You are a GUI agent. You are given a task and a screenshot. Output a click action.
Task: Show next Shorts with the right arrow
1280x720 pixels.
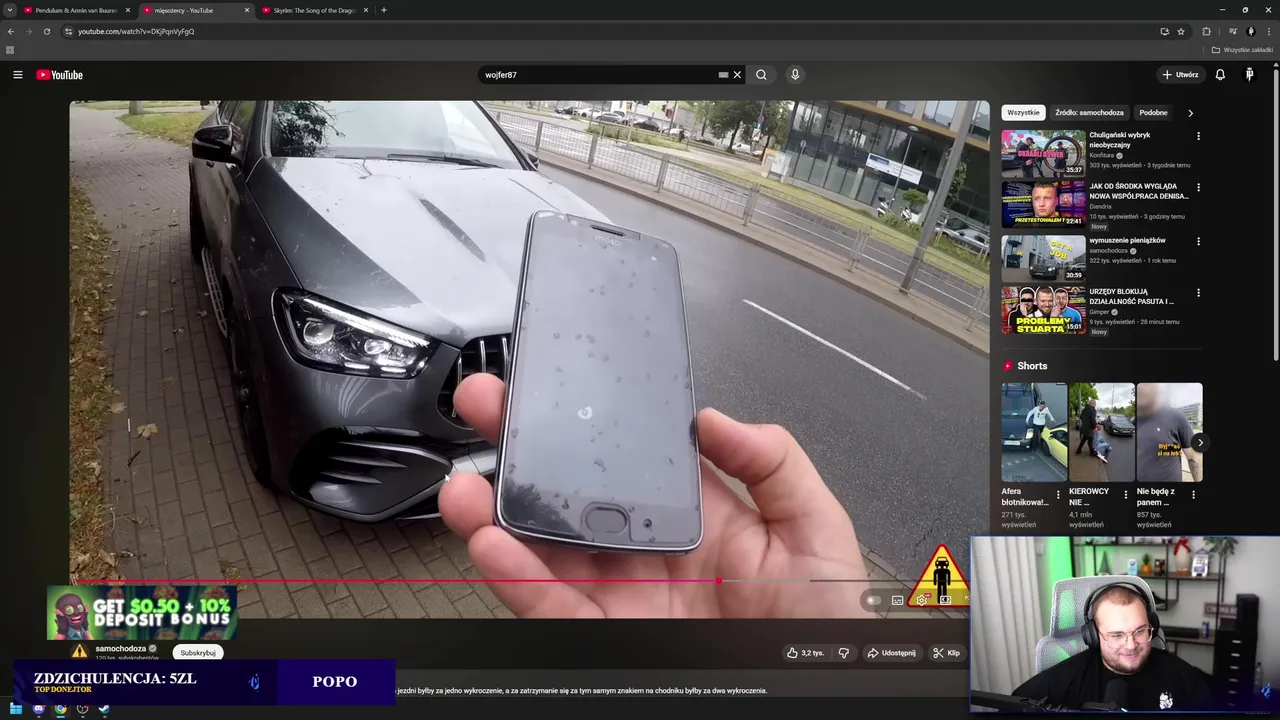[1199, 442]
